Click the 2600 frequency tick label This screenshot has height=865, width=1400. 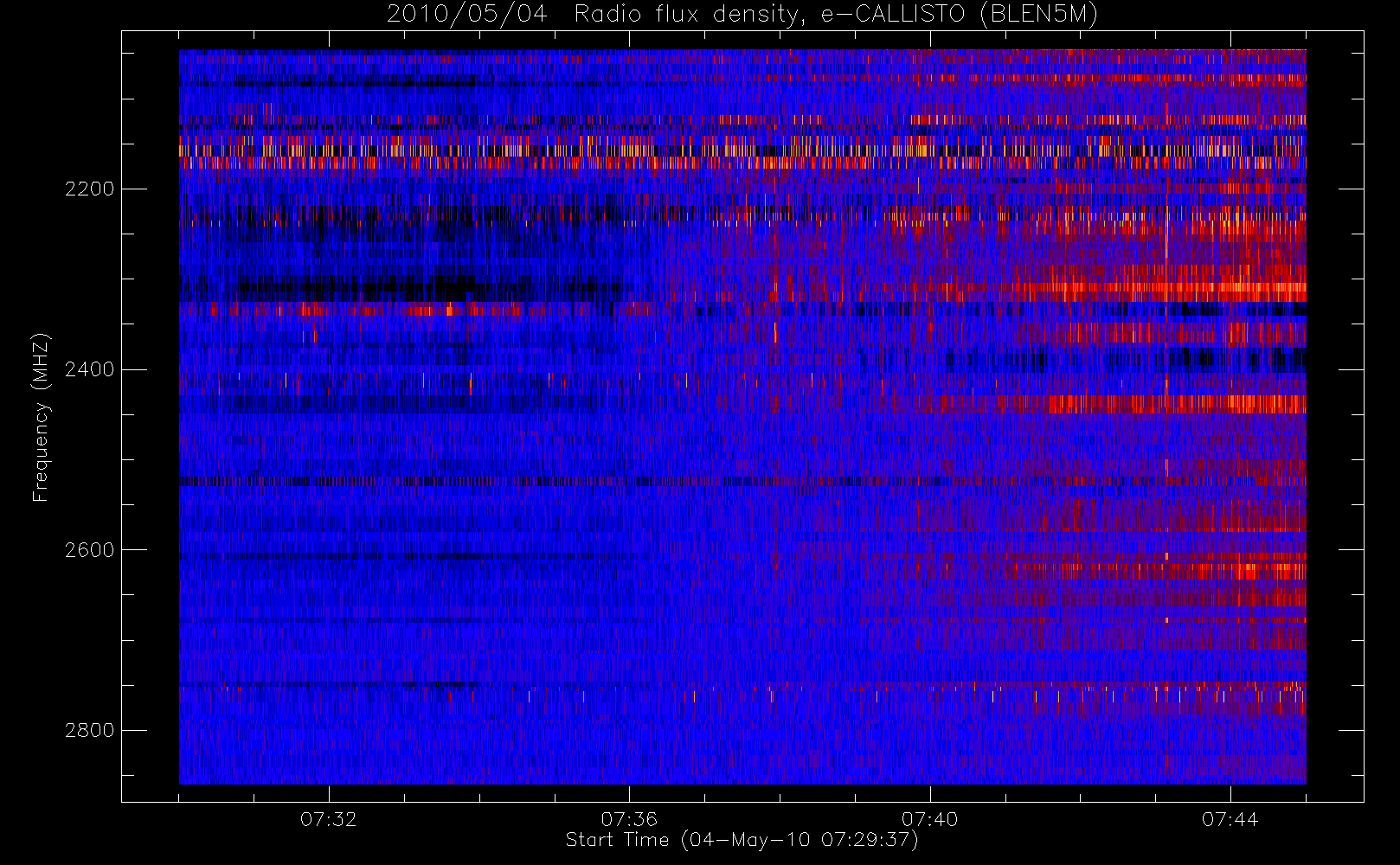point(89,550)
